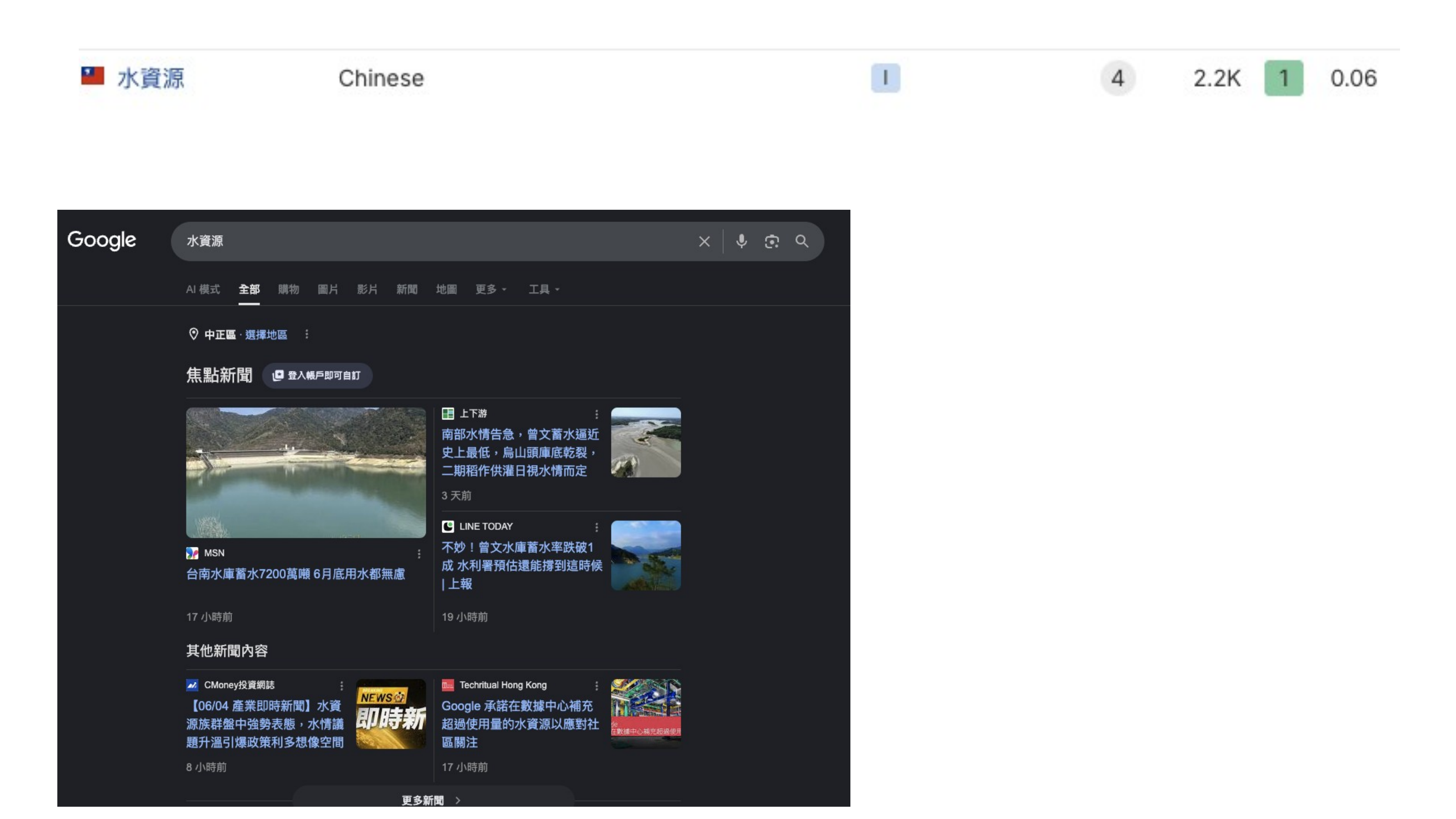Click the MSN source favicon
This screenshot has height=819, width=1456.
(x=192, y=553)
